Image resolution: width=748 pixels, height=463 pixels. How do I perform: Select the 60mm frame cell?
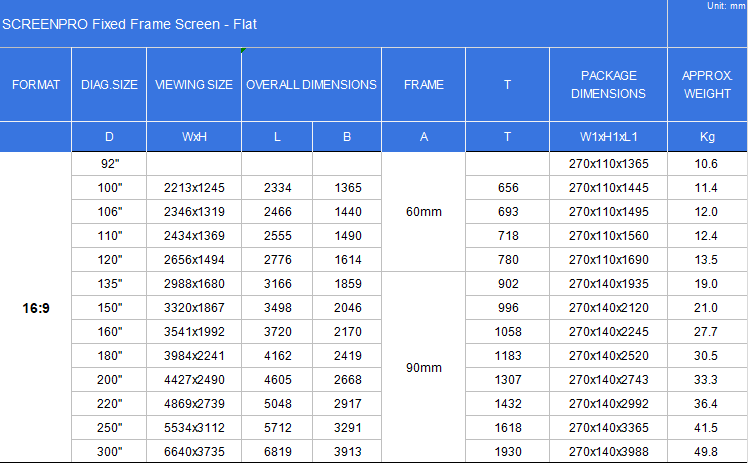[423, 212]
